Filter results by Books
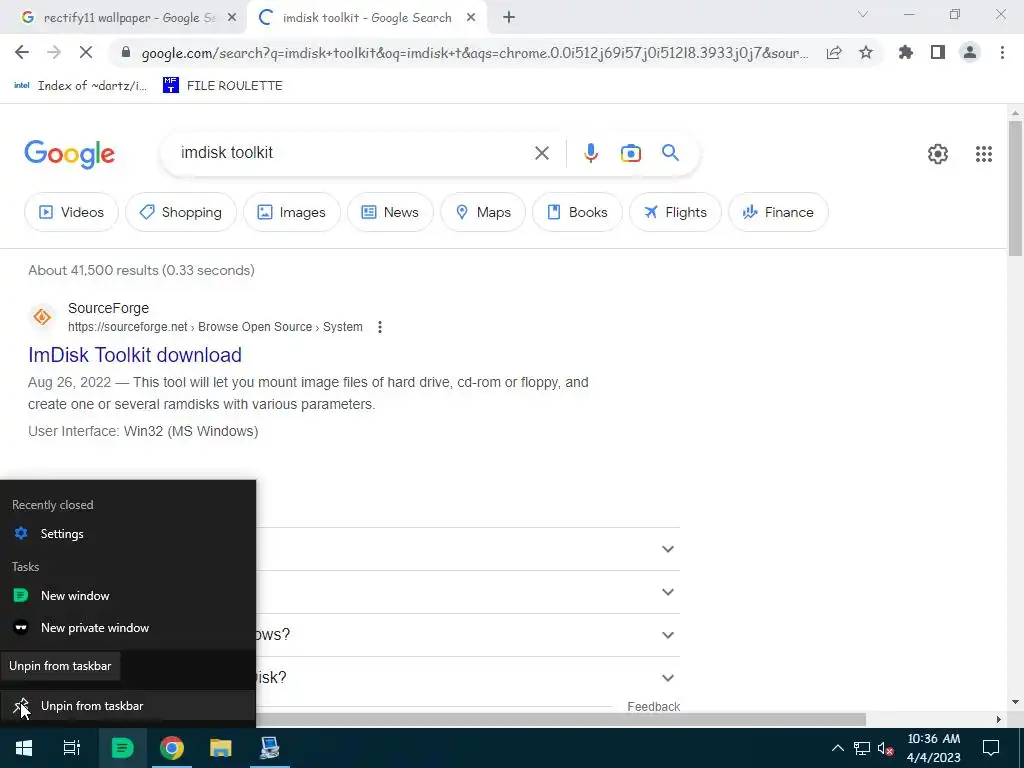 click(x=577, y=212)
